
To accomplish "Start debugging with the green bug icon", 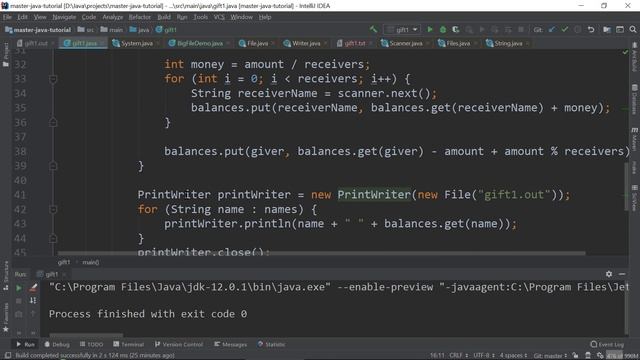I will coord(443,29).
